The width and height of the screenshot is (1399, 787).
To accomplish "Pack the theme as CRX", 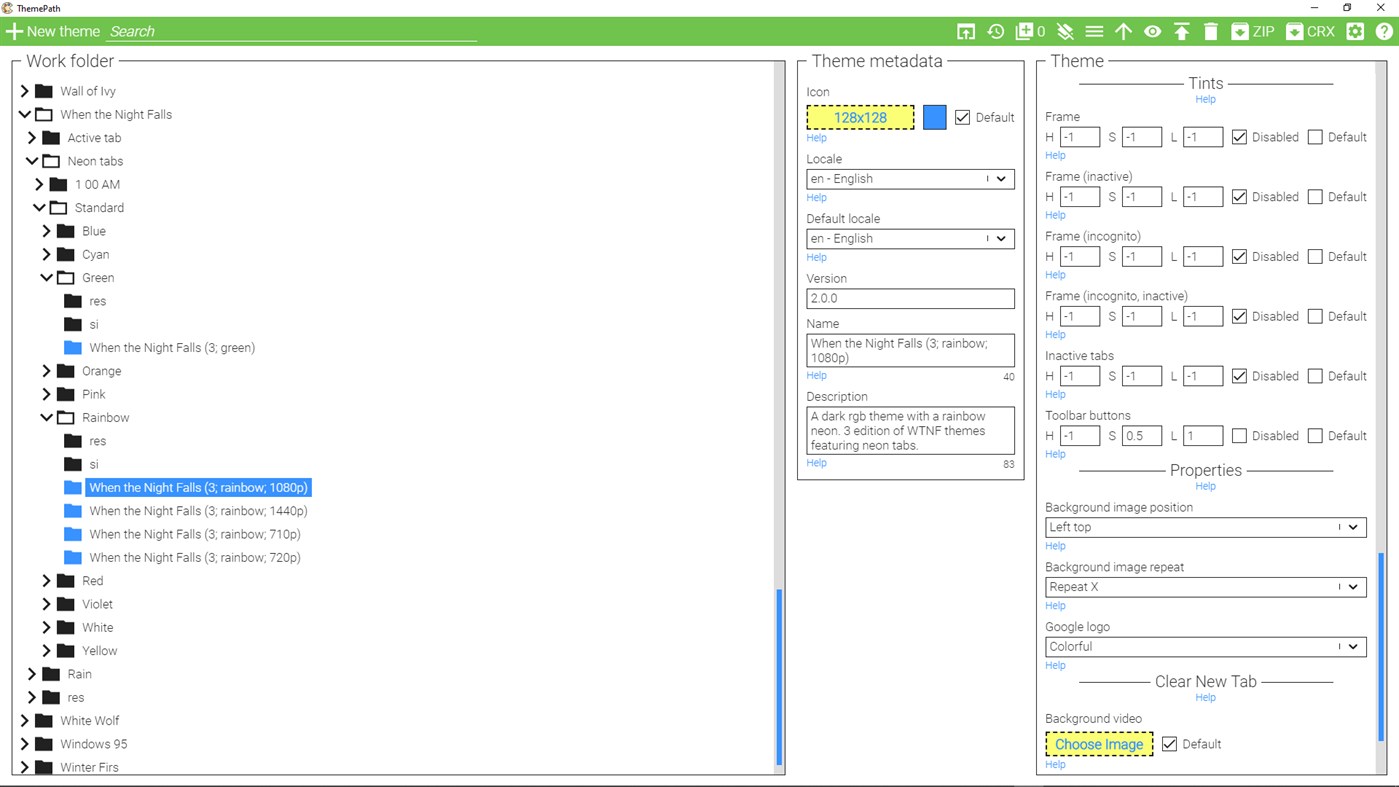I will (1310, 31).
